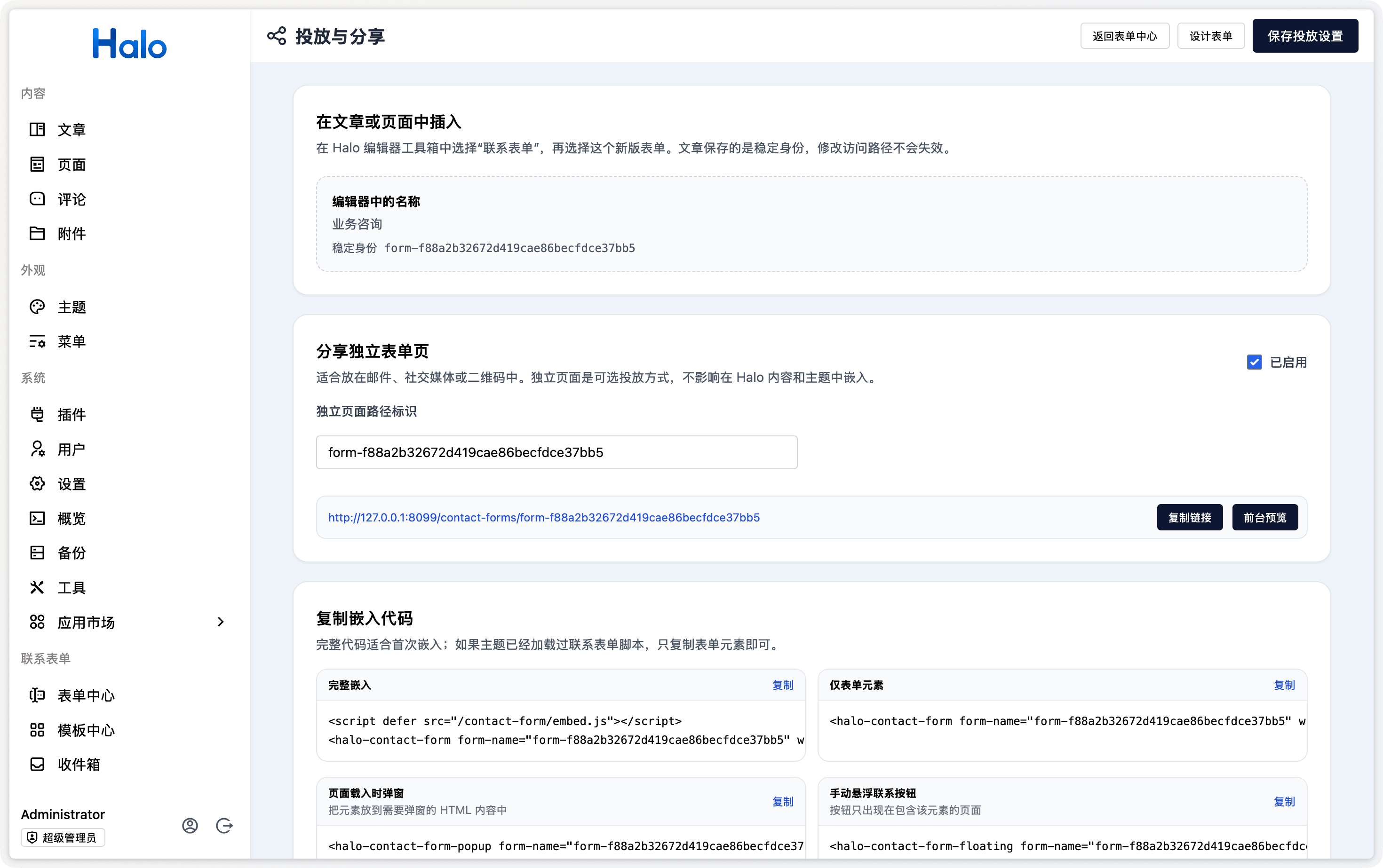1383x868 pixels.
Task: Expand the 应用市场 chevron
Action: (221, 622)
